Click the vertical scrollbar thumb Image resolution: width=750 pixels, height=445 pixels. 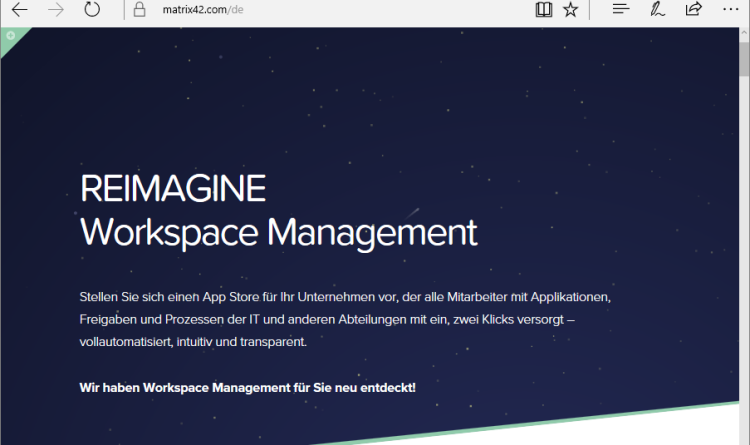point(743,60)
